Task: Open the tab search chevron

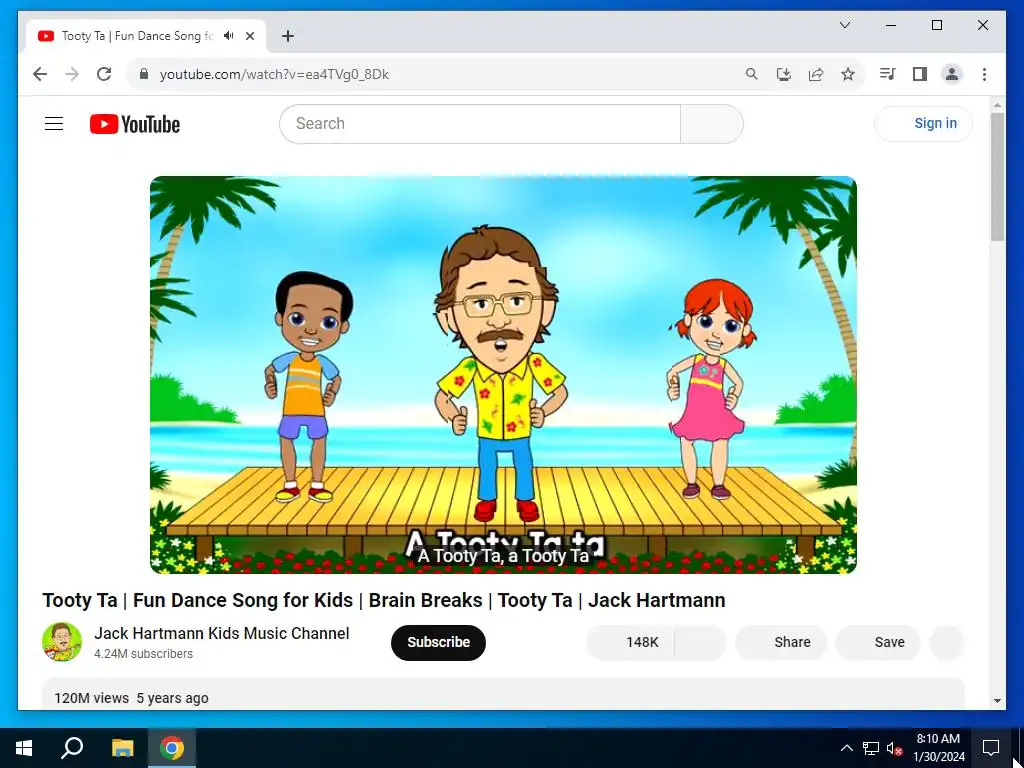Action: coord(844,25)
